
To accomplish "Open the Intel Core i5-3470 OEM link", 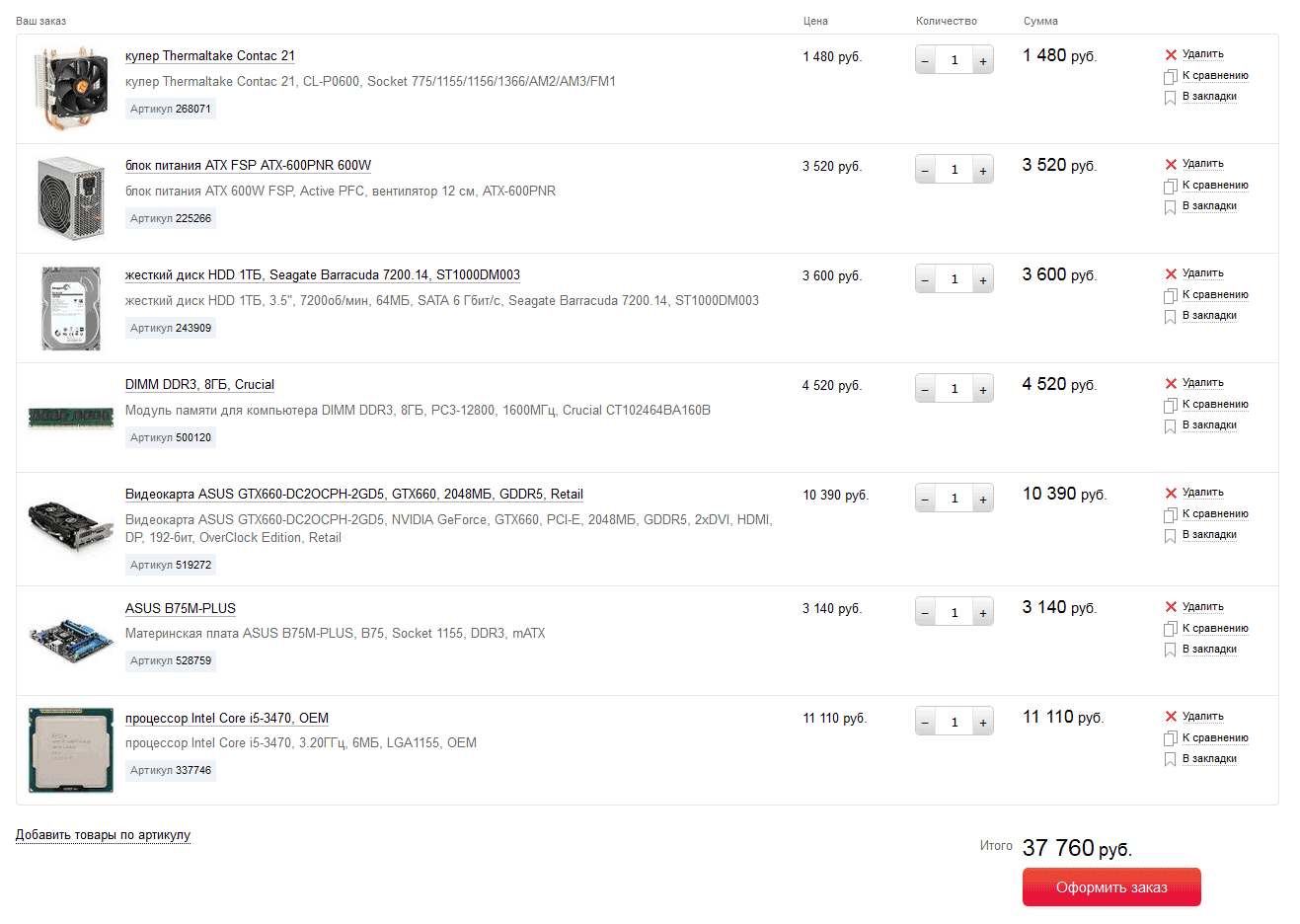I will 226,719.
